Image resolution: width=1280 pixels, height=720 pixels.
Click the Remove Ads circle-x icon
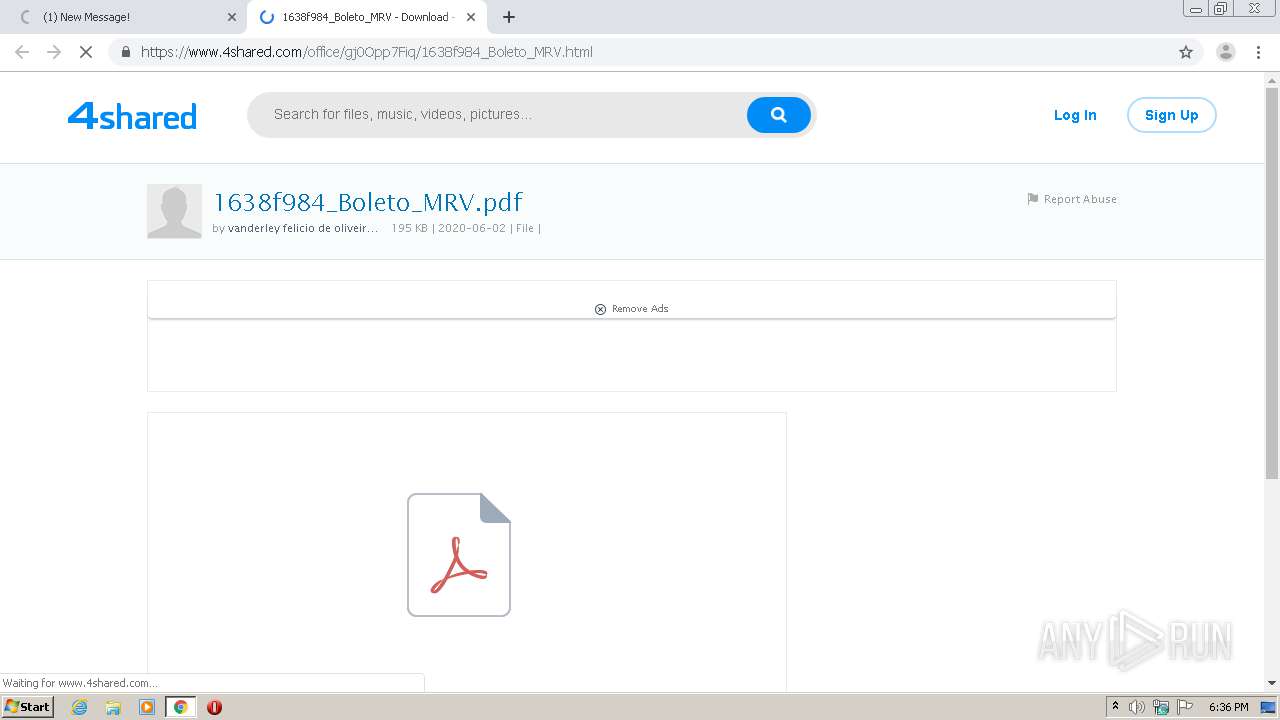[600, 309]
